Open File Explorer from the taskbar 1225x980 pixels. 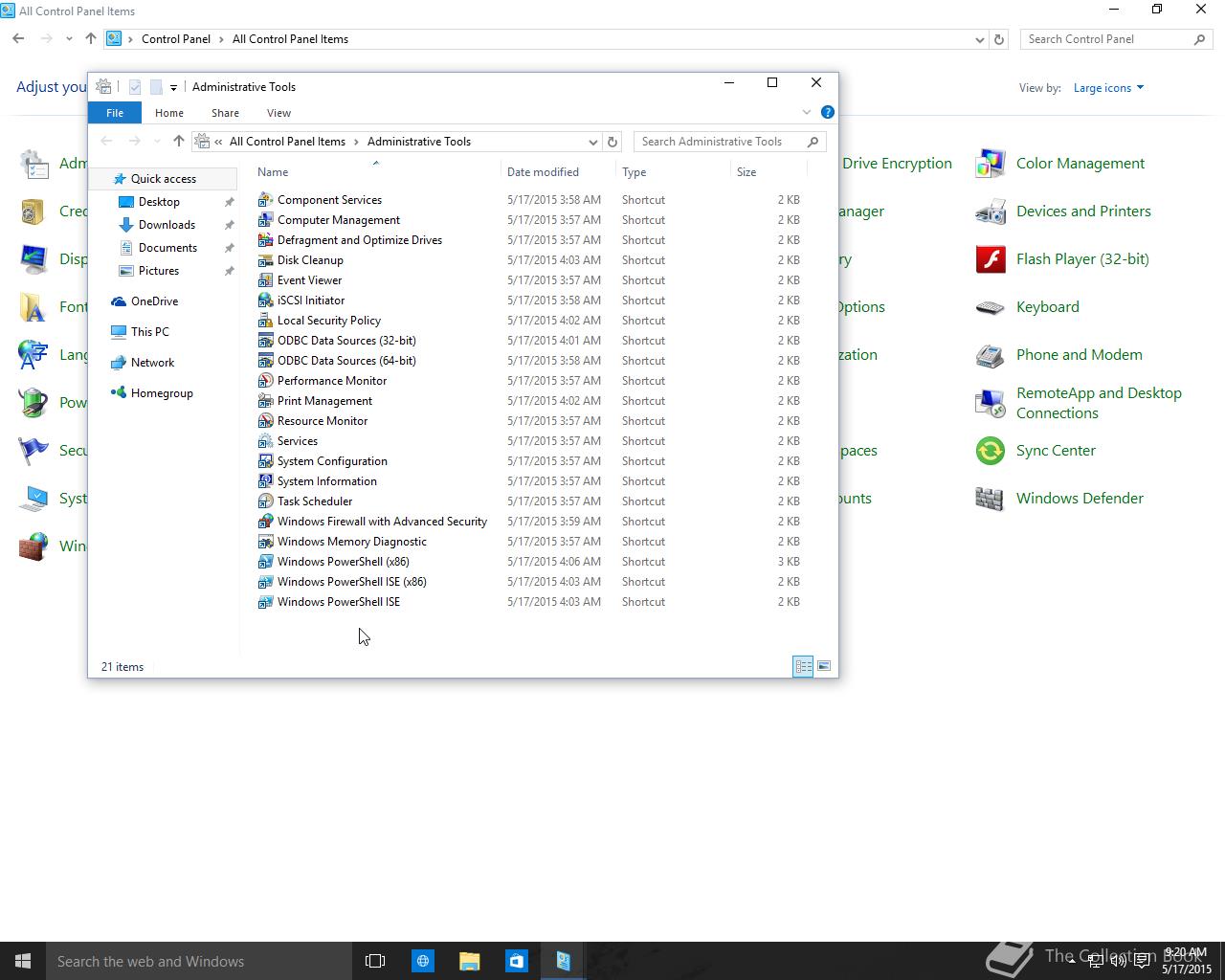pyautogui.click(x=469, y=961)
